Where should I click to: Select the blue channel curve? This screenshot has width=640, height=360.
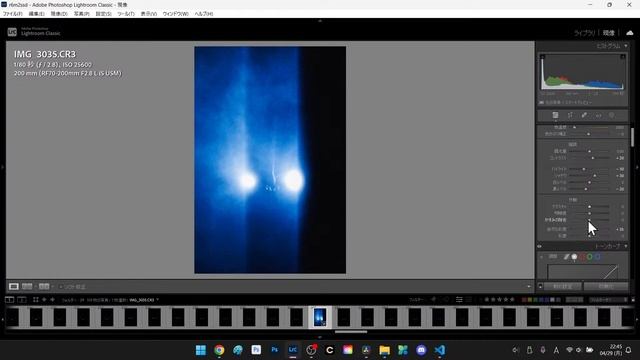coord(598,257)
